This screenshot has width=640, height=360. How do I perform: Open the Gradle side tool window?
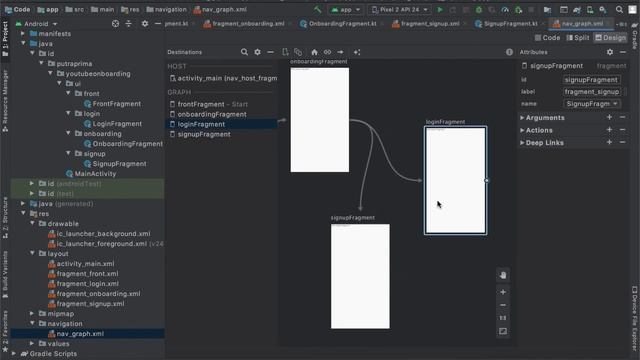[635, 36]
